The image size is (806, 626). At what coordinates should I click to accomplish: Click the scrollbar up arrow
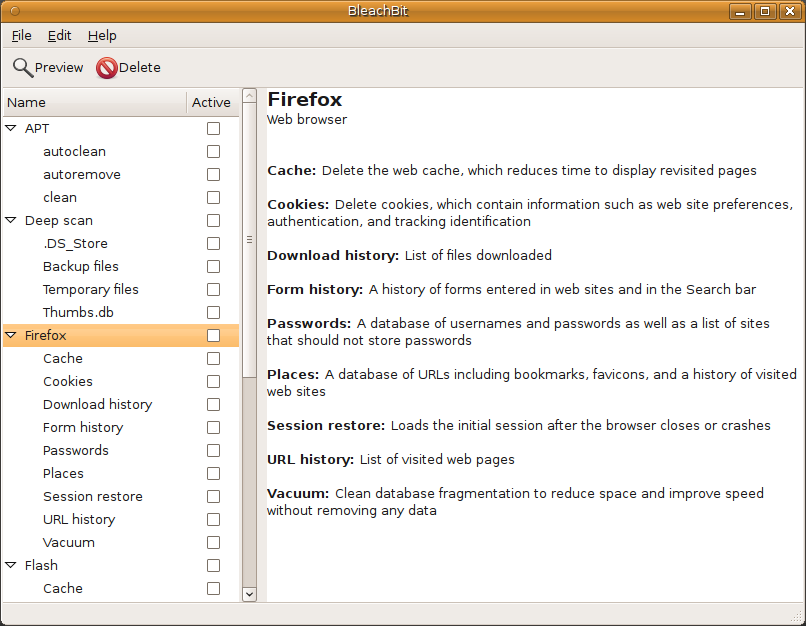pyautogui.click(x=249, y=96)
